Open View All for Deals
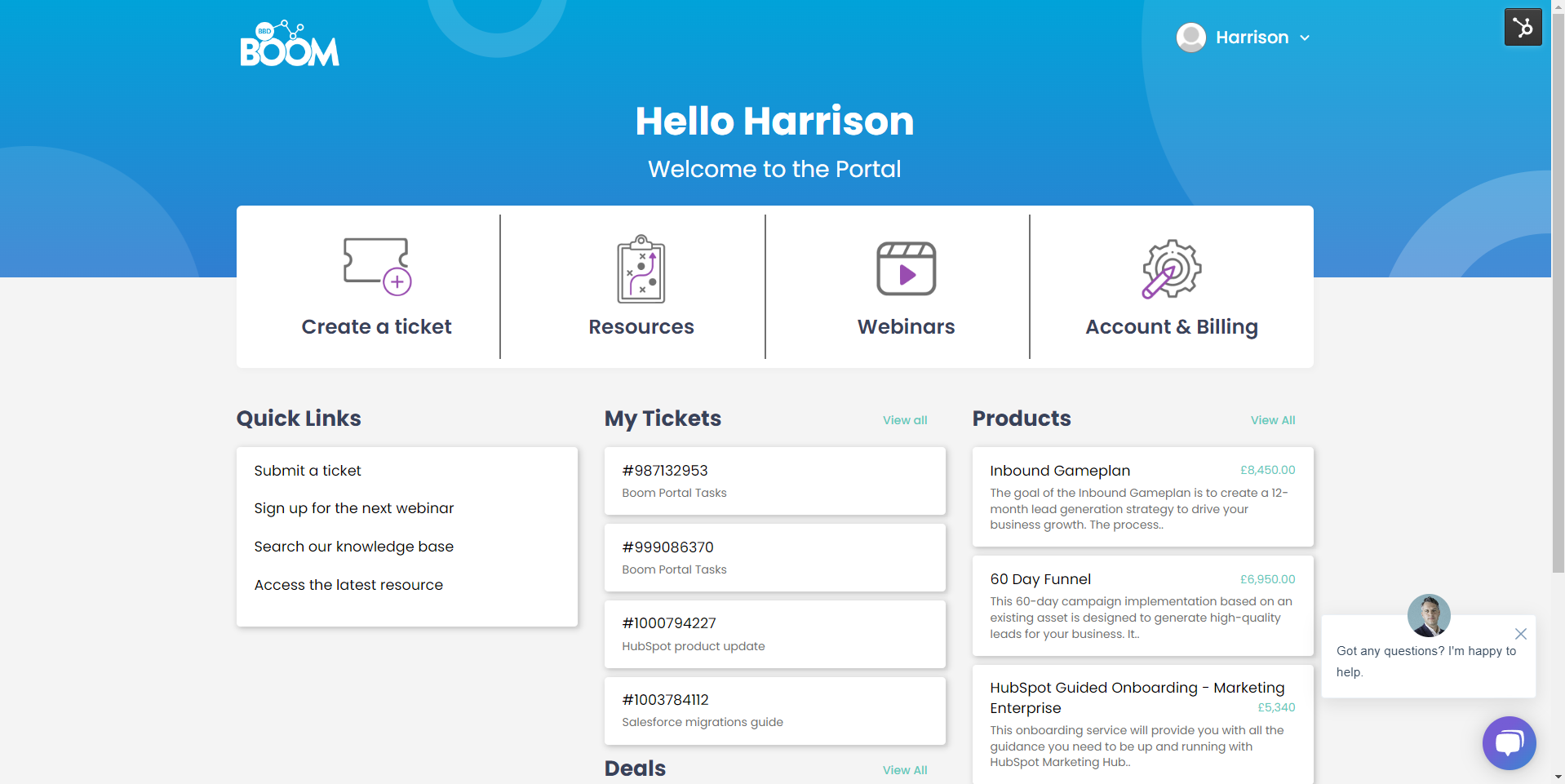 pyautogui.click(x=904, y=769)
